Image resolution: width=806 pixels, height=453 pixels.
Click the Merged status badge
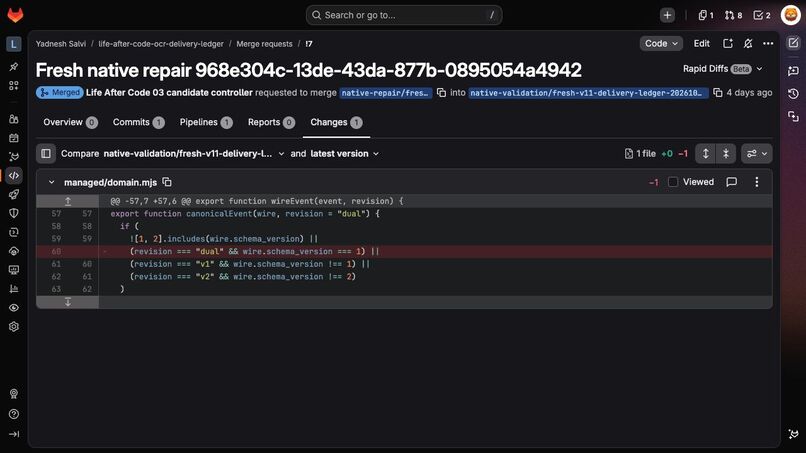(60, 93)
